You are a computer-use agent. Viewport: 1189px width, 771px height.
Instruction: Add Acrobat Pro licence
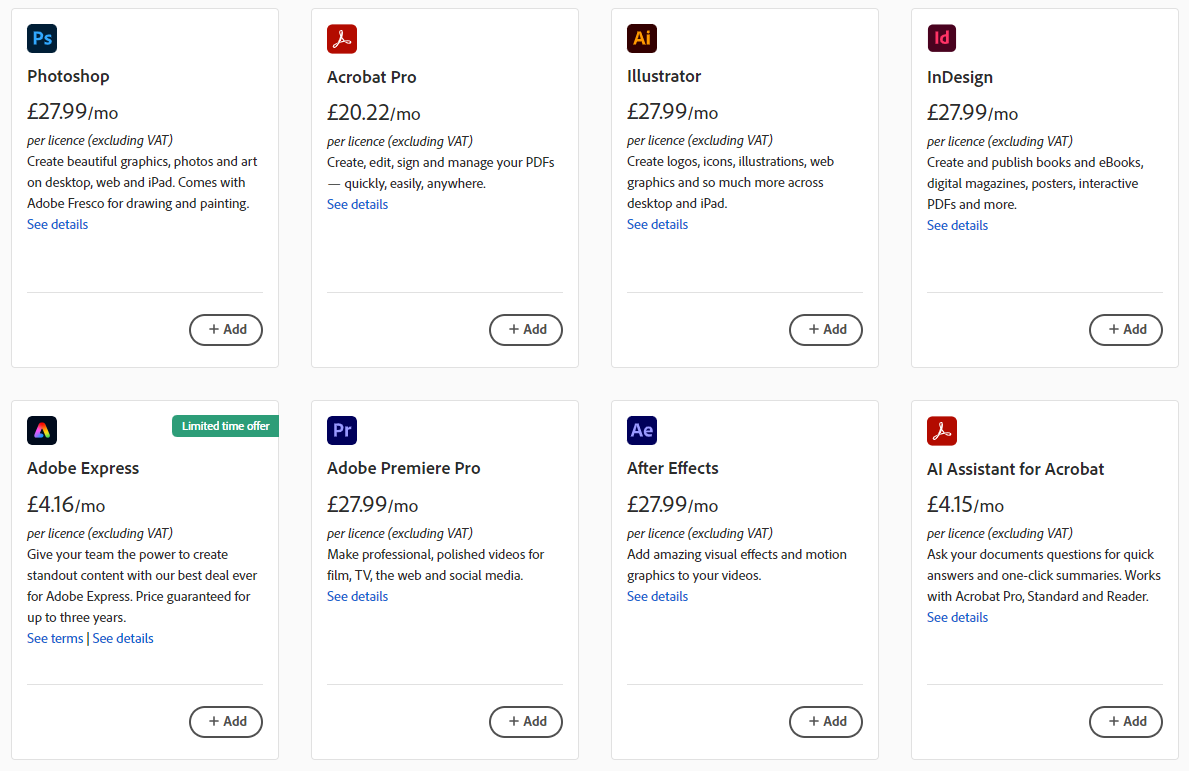pos(526,330)
